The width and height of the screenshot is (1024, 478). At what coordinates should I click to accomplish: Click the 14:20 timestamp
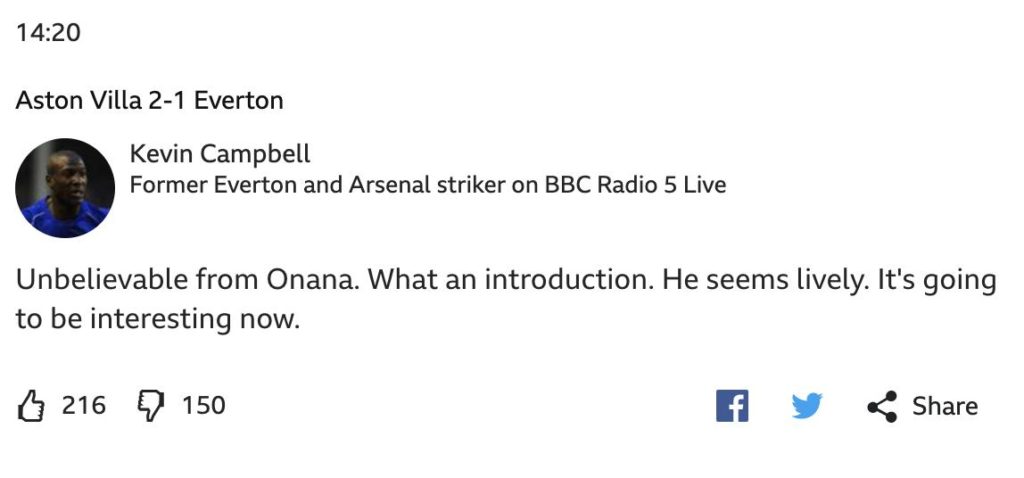click(x=48, y=32)
